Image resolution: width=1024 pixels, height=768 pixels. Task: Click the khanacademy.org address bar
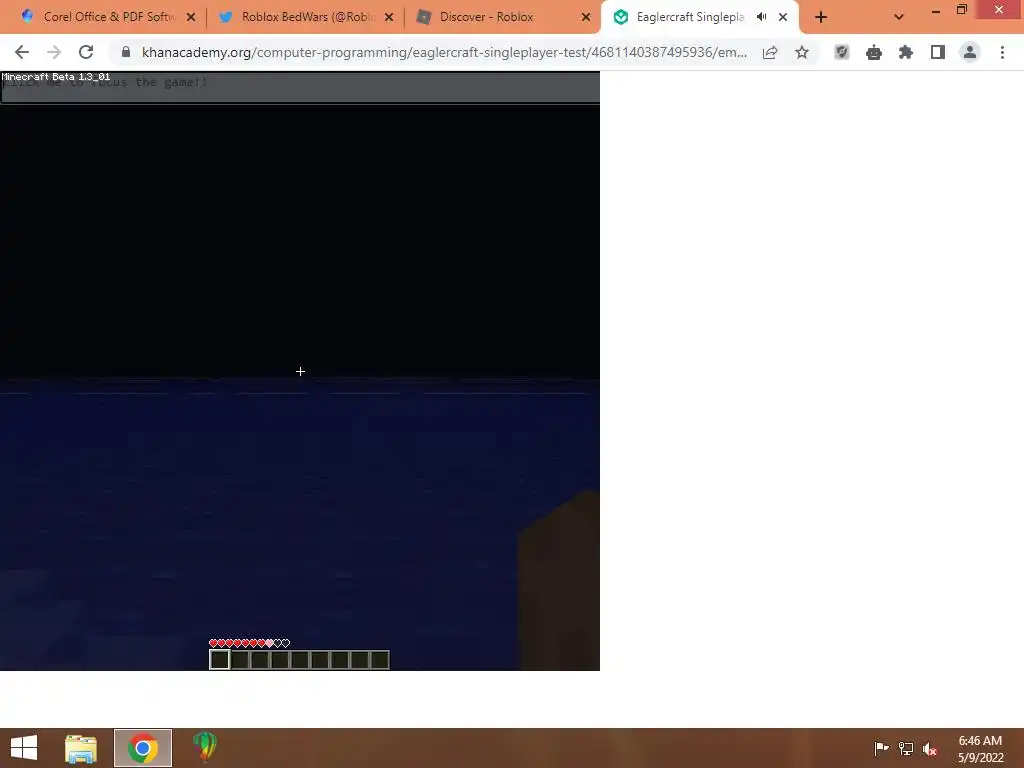(444, 52)
